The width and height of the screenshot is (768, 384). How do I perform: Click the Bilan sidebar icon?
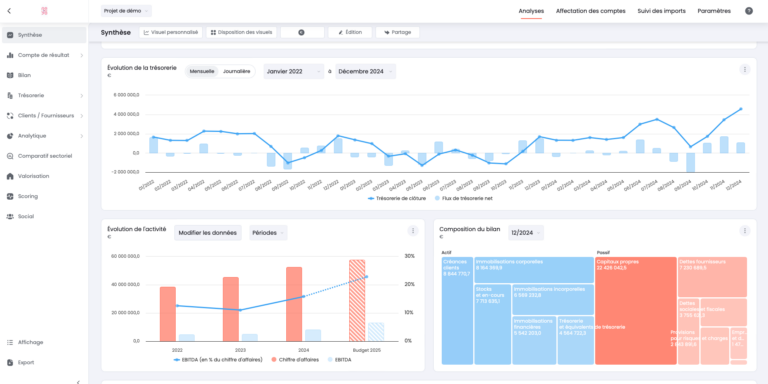tap(10, 75)
